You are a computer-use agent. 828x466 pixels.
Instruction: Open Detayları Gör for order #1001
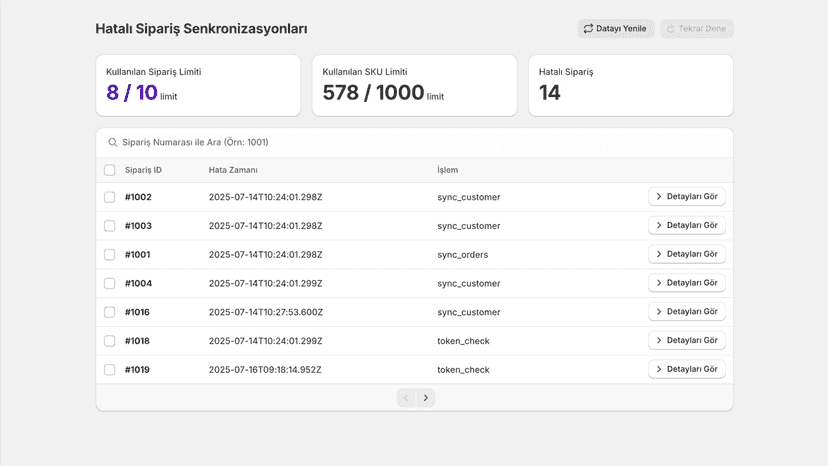[x=686, y=254]
